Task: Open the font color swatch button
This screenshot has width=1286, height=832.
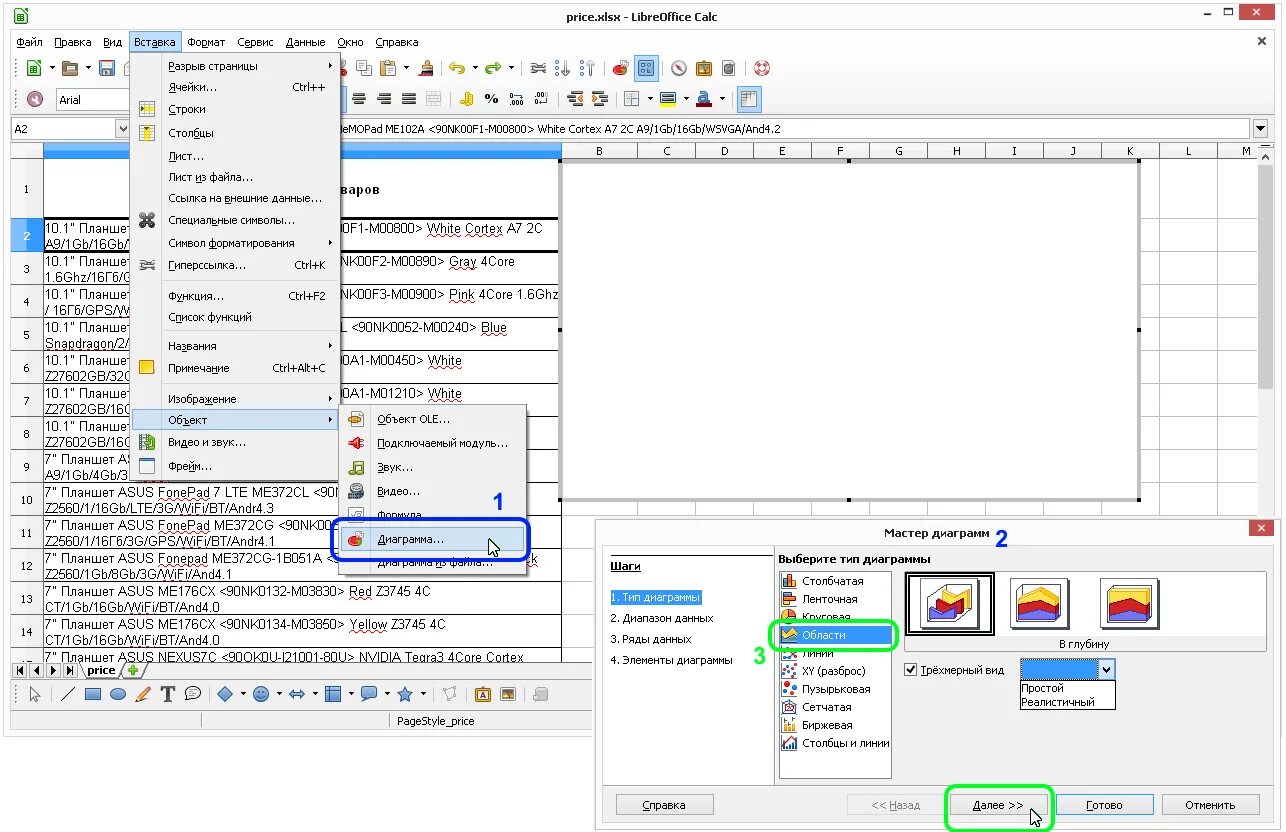Action: pos(704,99)
